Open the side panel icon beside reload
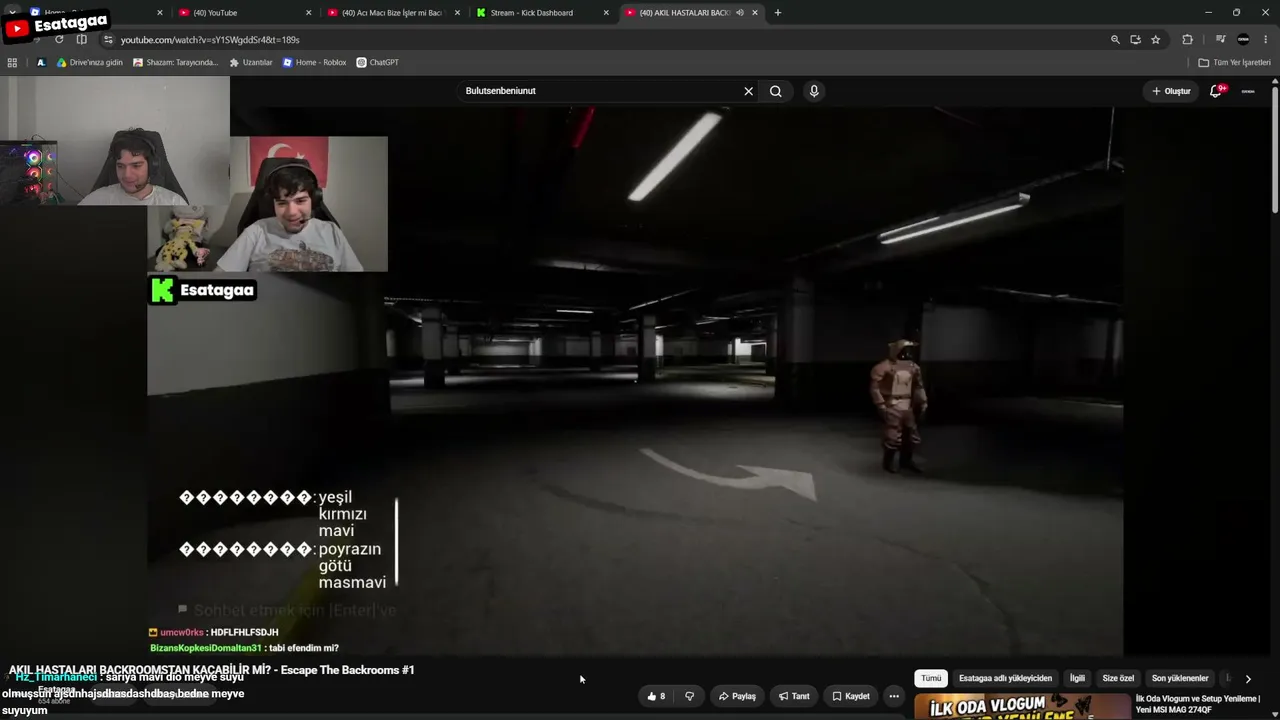 pos(82,39)
